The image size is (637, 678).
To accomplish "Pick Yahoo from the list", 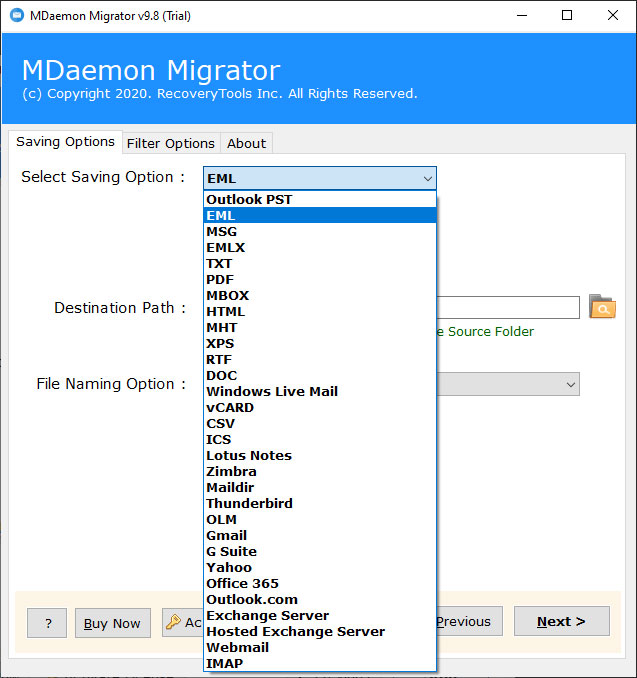I will click(320, 567).
